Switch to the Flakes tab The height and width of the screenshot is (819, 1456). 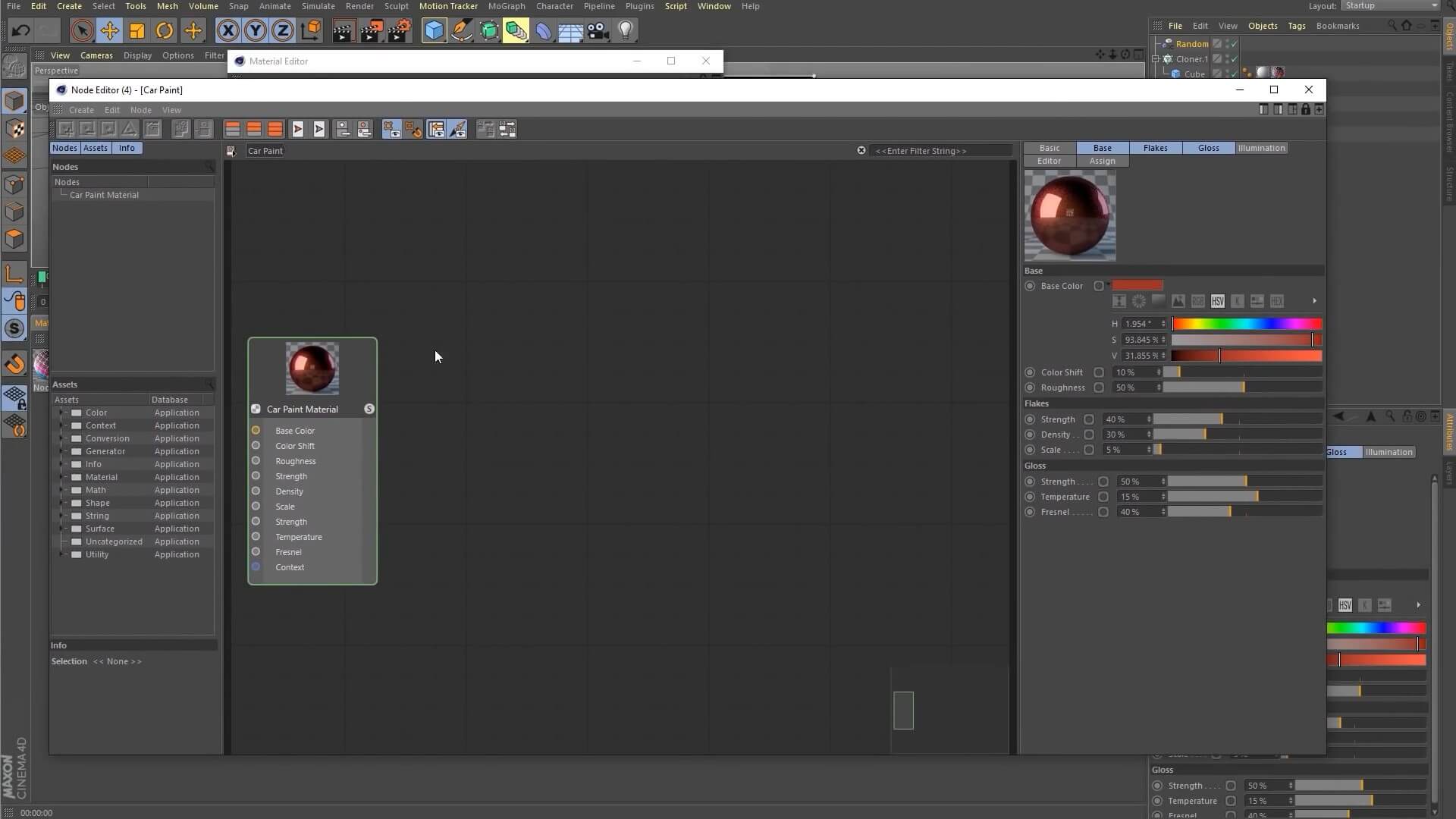point(1155,148)
